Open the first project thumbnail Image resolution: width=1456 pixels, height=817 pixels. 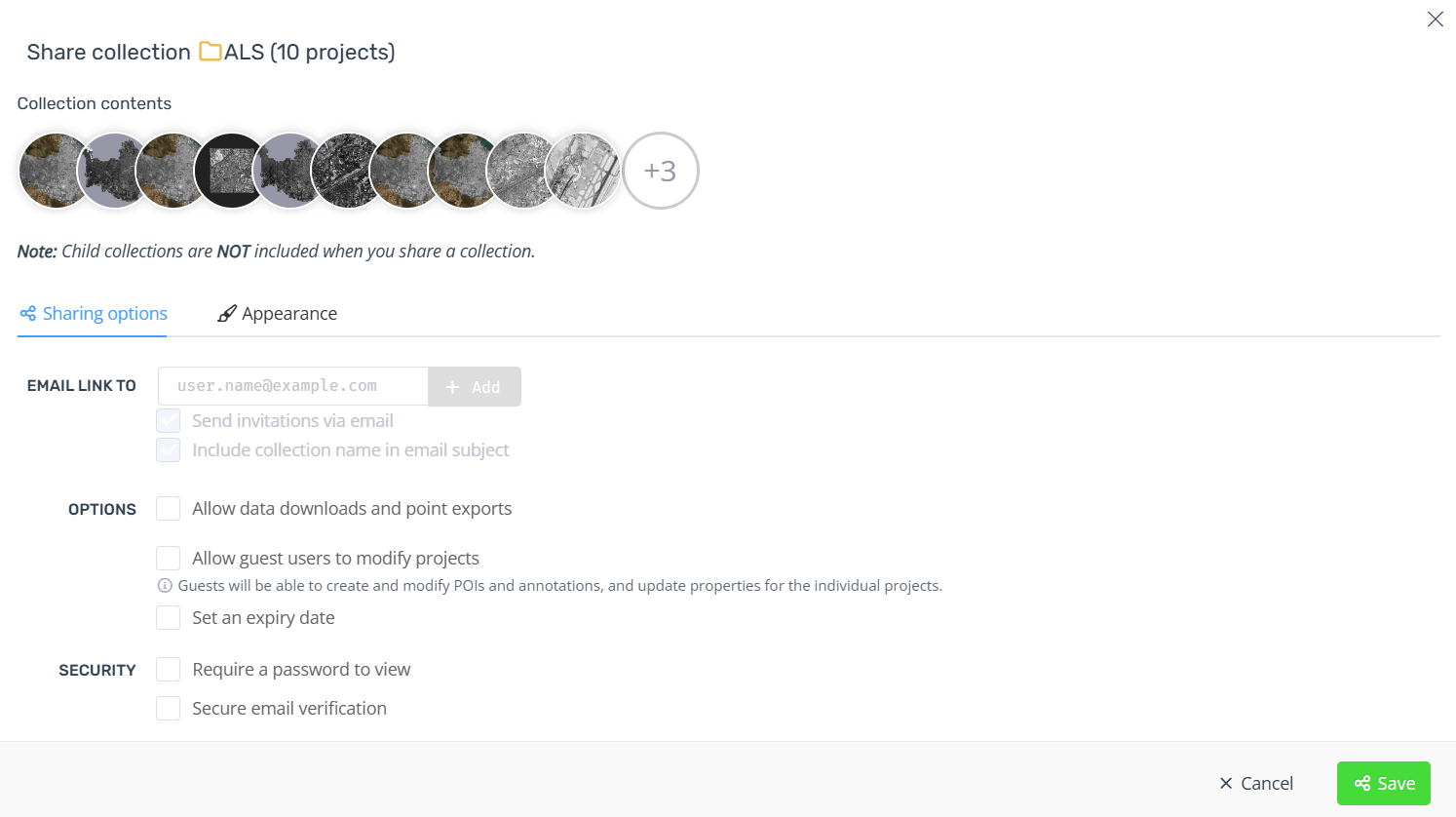click(47, 171)
